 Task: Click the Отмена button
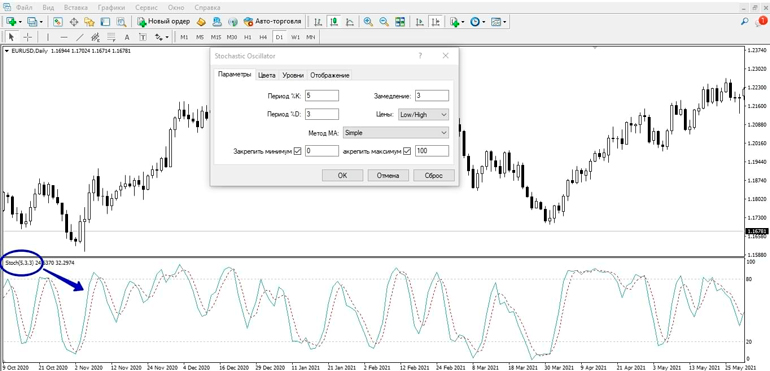[x=388, y=175]
